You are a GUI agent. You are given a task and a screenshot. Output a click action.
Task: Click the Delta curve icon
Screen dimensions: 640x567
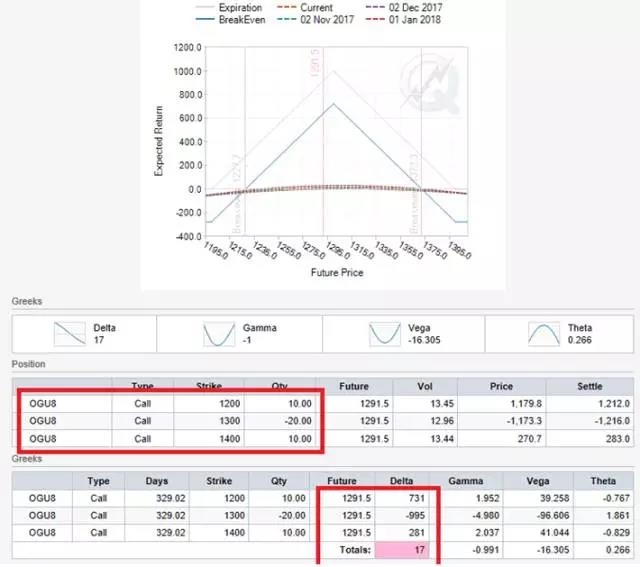tap(70, 334)
